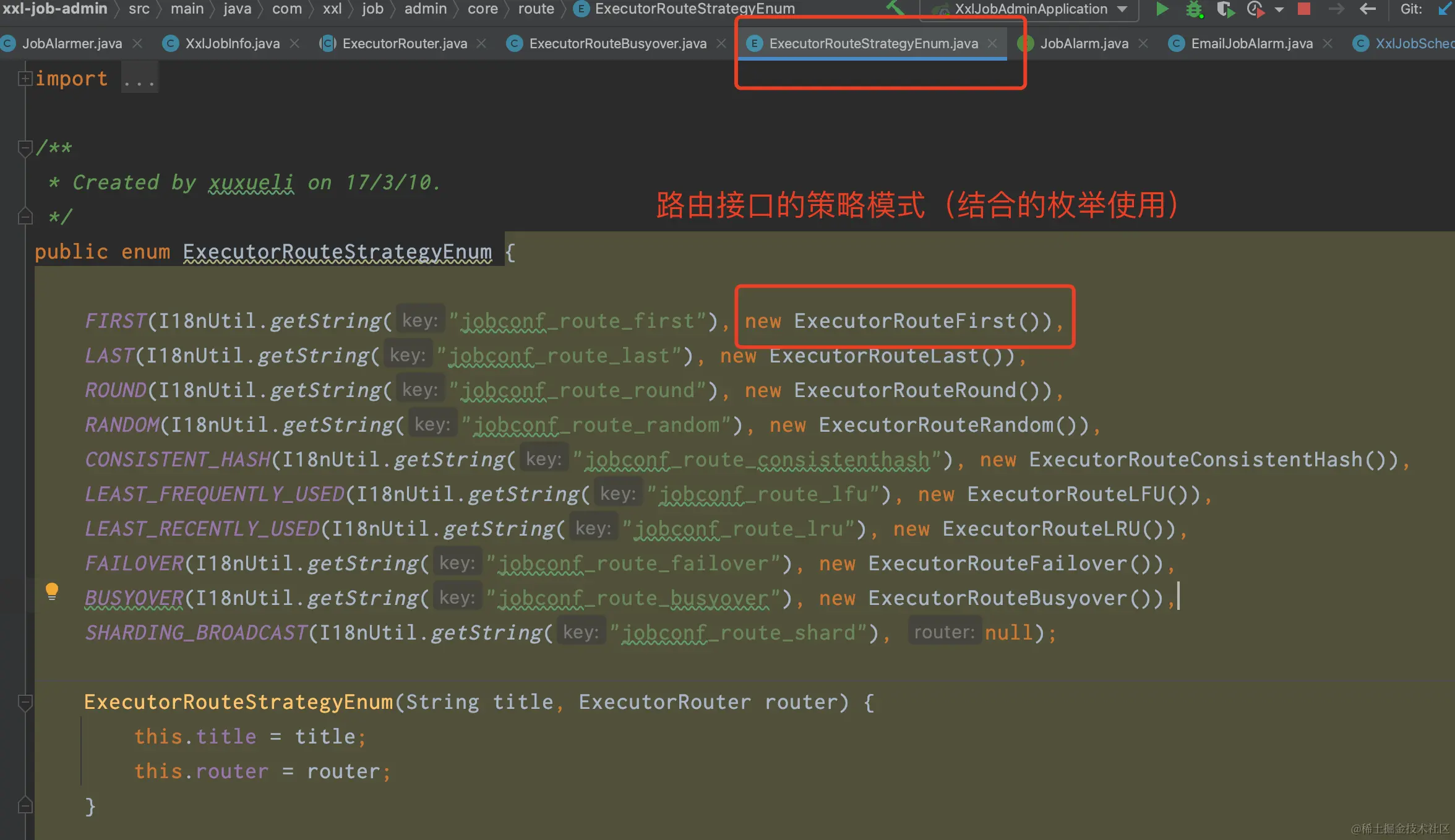Click the 'route' breadcrumb in navigation bar
This screenshot has height=840, width=1455.
coord(536,9)
